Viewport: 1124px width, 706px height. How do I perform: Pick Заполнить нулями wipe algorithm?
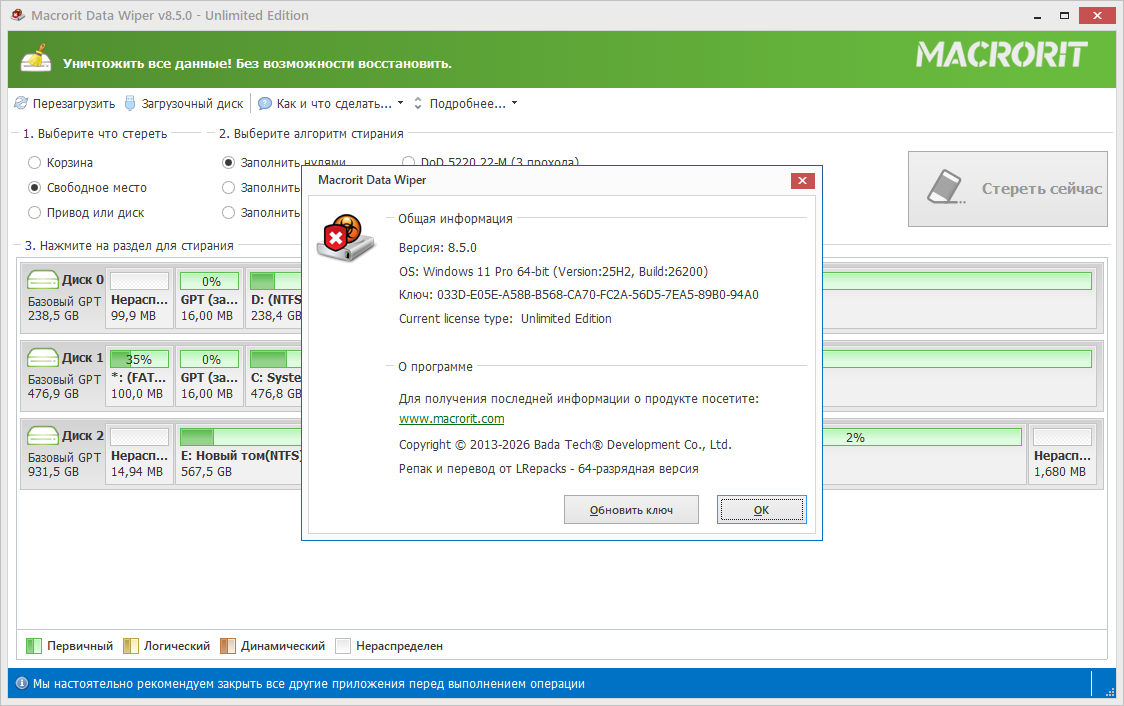point(229,162)
